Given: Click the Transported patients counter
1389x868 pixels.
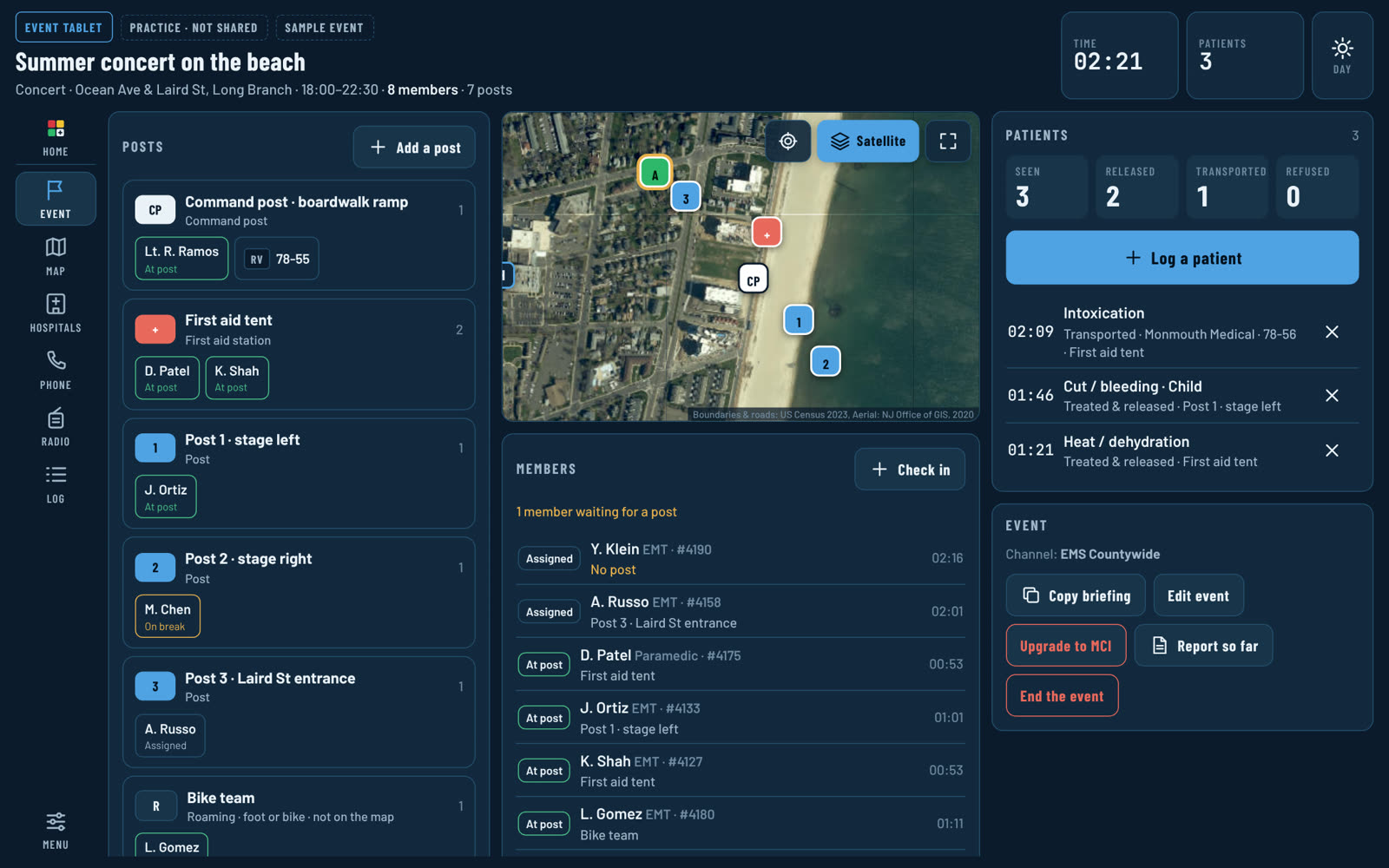Looking at the screenshot, I should click(x=1228, y=187).
